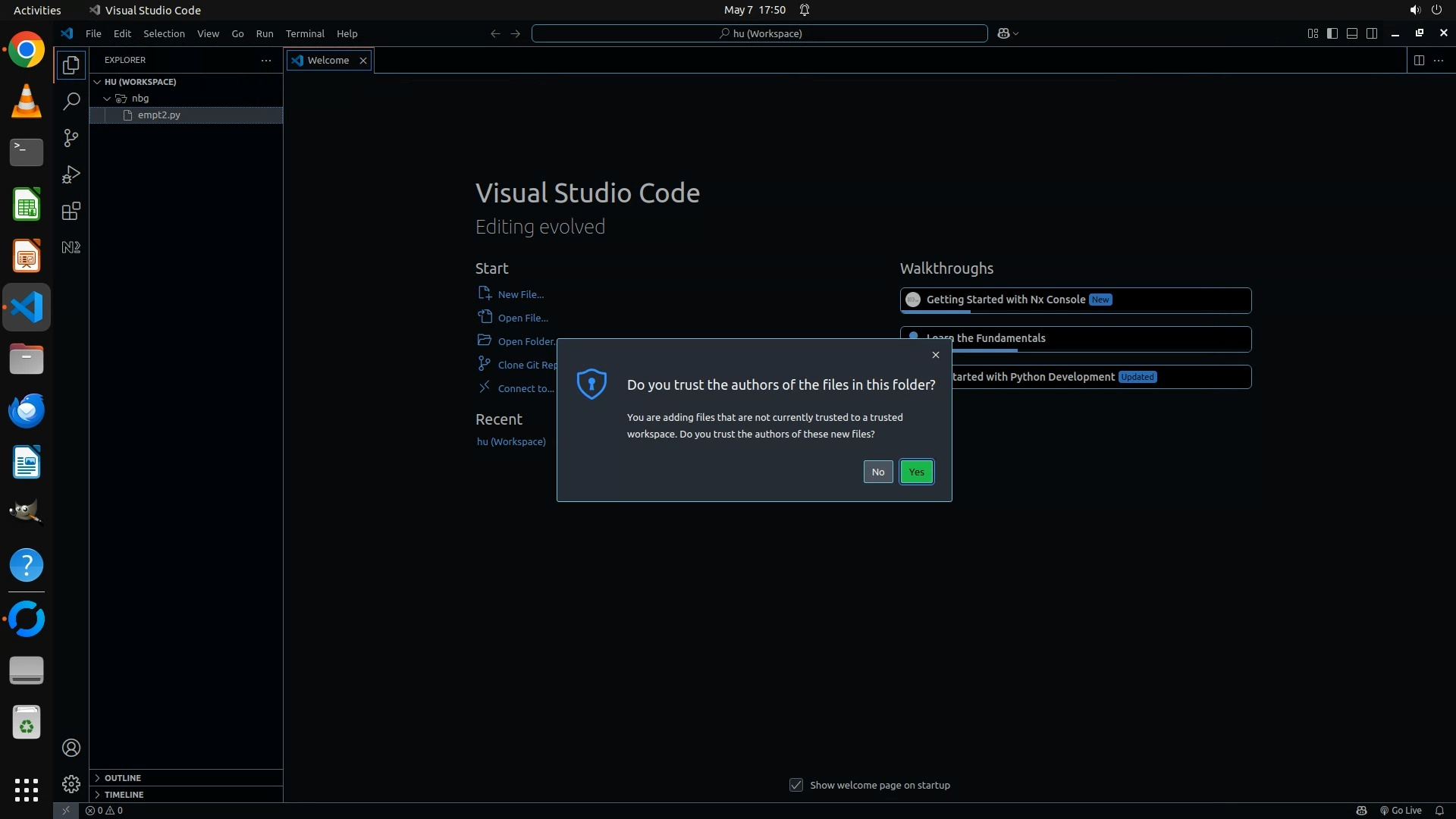Open the Extensions view

click(71, 211)
